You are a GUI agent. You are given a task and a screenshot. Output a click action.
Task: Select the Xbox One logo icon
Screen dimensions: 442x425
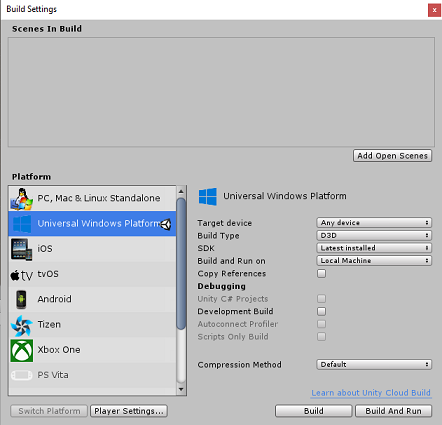(22, 350)
